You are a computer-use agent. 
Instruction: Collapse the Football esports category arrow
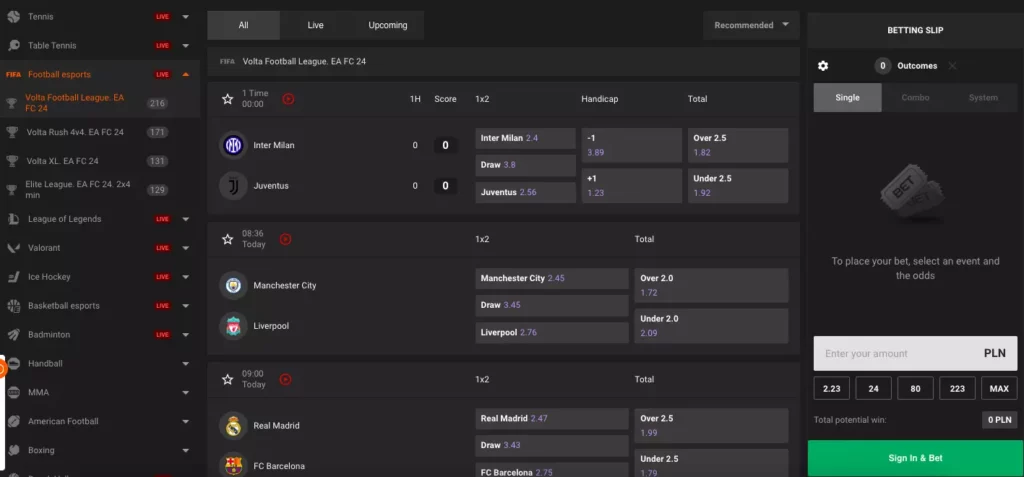185,74
